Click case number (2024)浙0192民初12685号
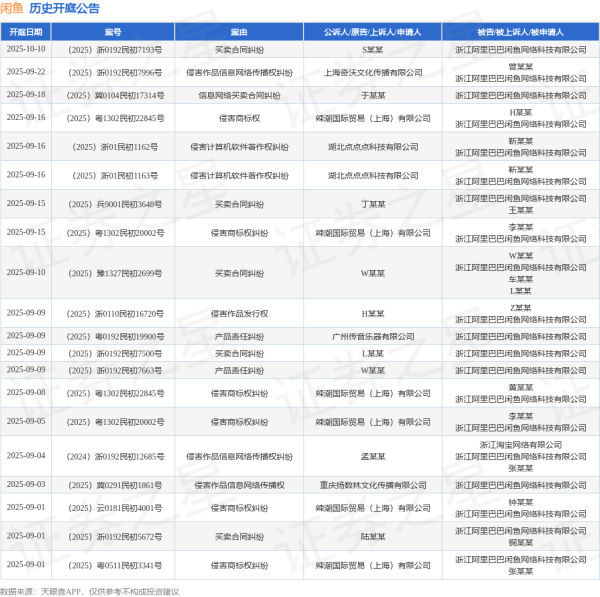The image size is (600, 597). [115, 457]
